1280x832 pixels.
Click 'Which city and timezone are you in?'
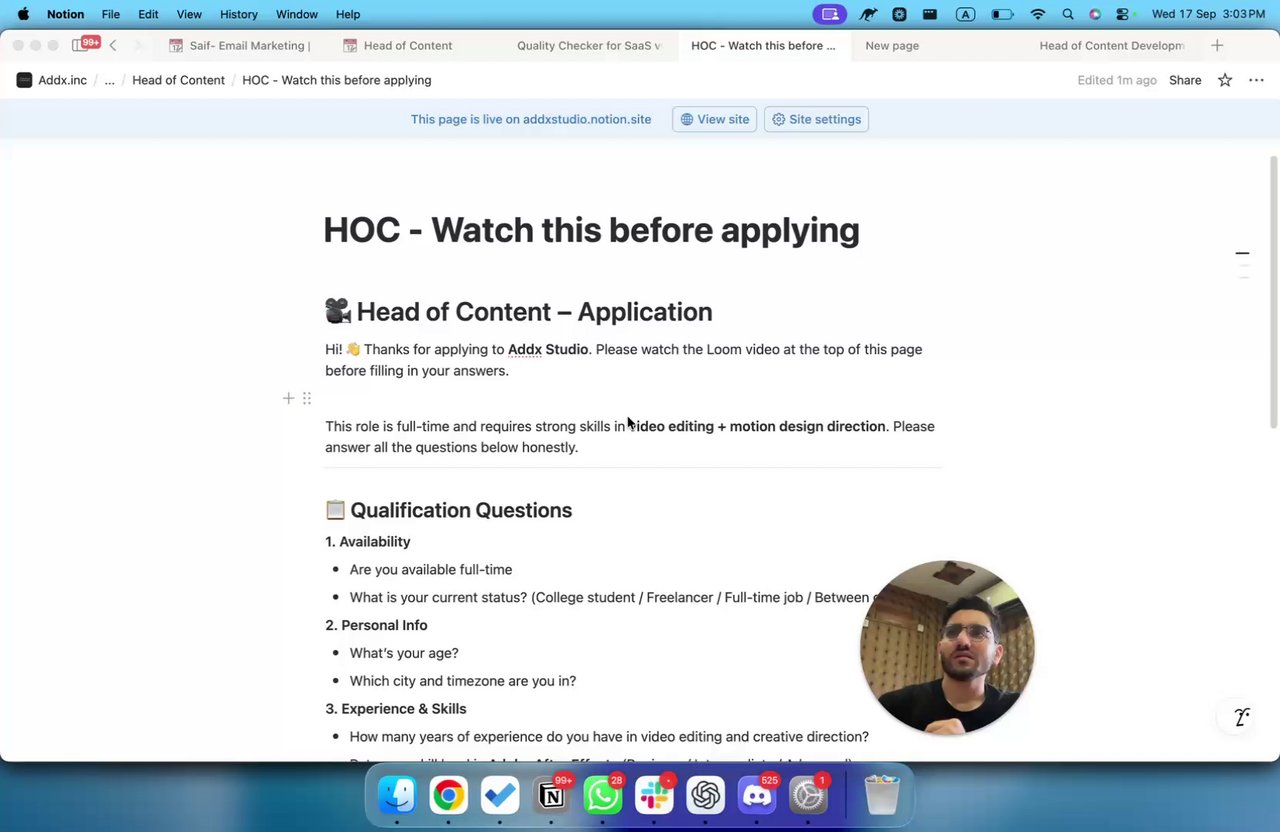(463, 681)
